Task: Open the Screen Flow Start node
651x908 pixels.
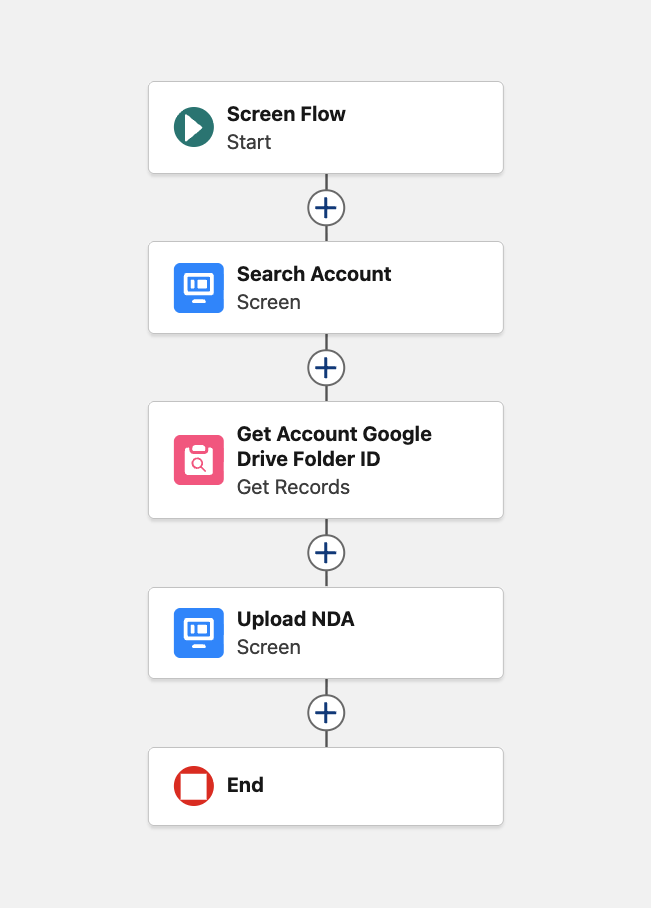Action: click(325, 127)
